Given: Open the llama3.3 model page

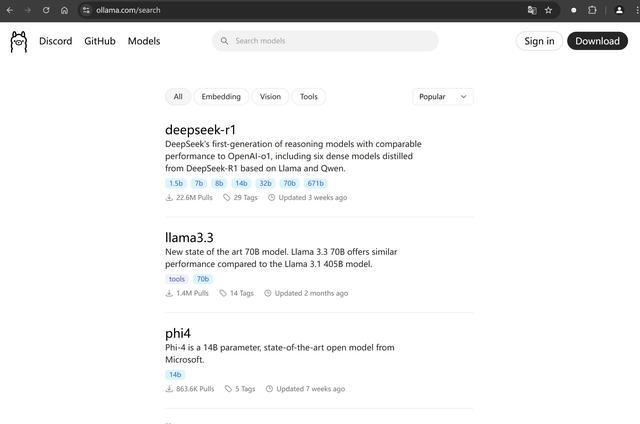Looking at the screenshot, I should tap(189, 238).
